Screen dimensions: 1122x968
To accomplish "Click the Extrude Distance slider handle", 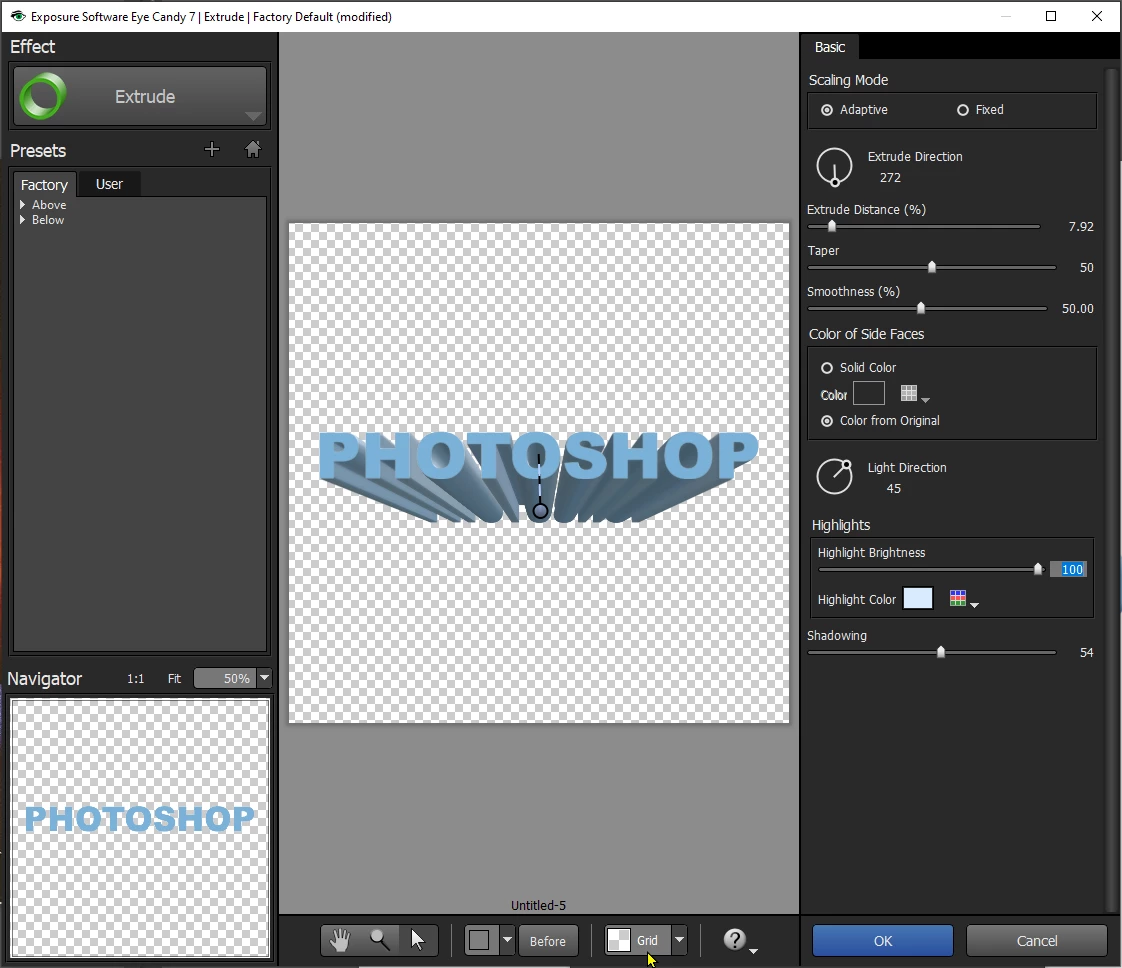I will [x=831, y=226].
